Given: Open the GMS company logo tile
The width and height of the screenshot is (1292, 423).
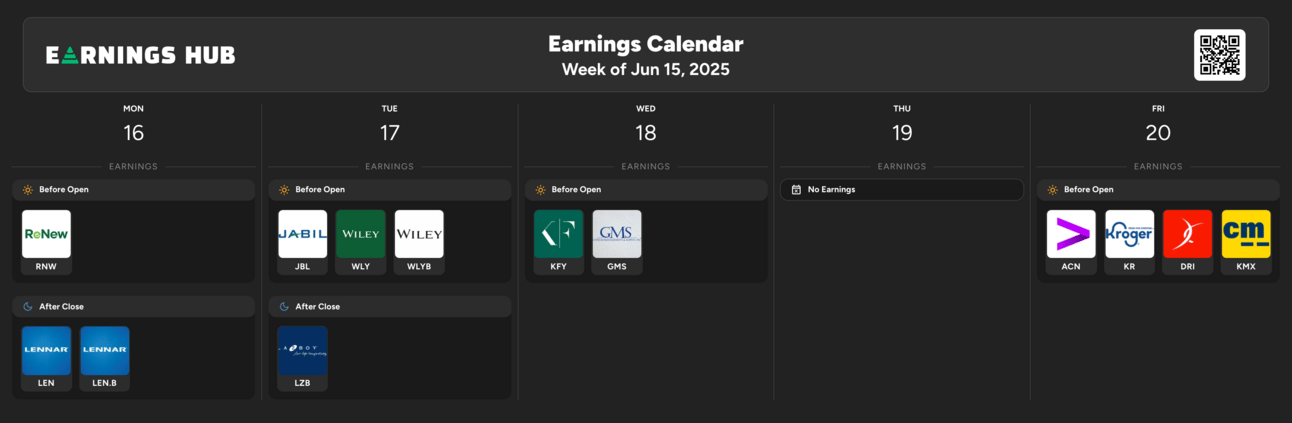Looking at the screenshot, I should click(x=617, y=234).
